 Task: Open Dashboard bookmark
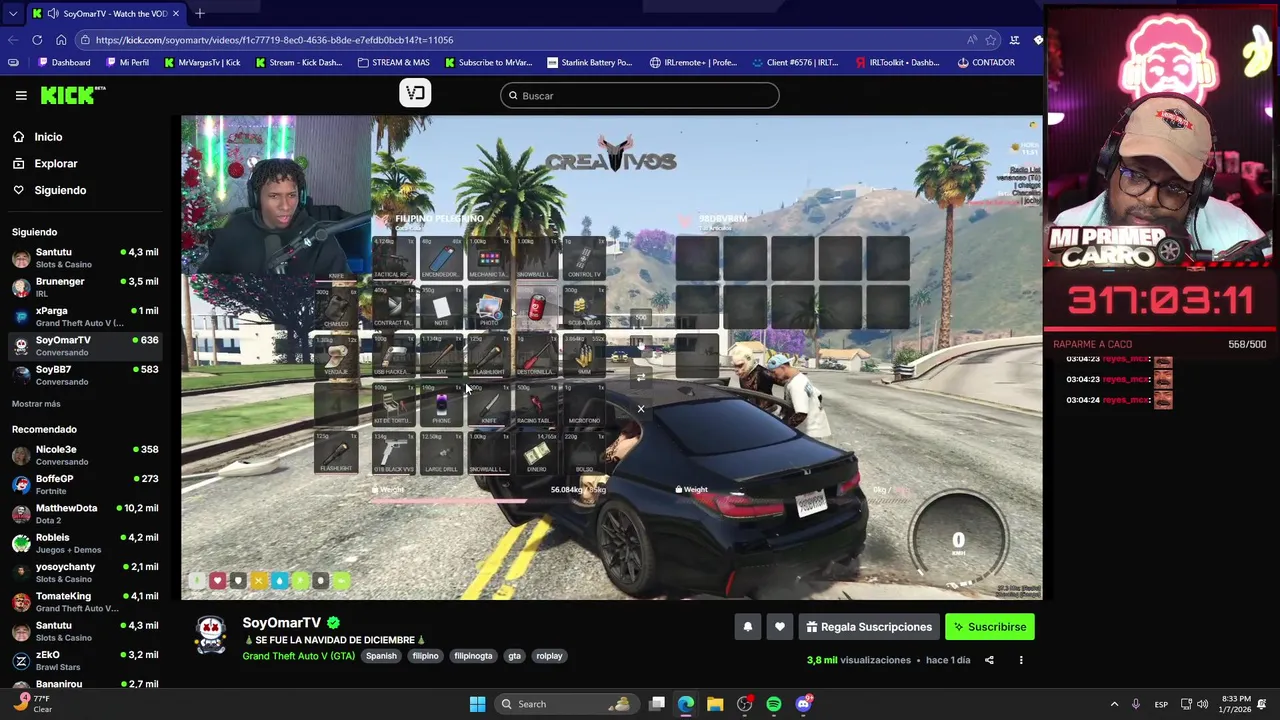64,62
